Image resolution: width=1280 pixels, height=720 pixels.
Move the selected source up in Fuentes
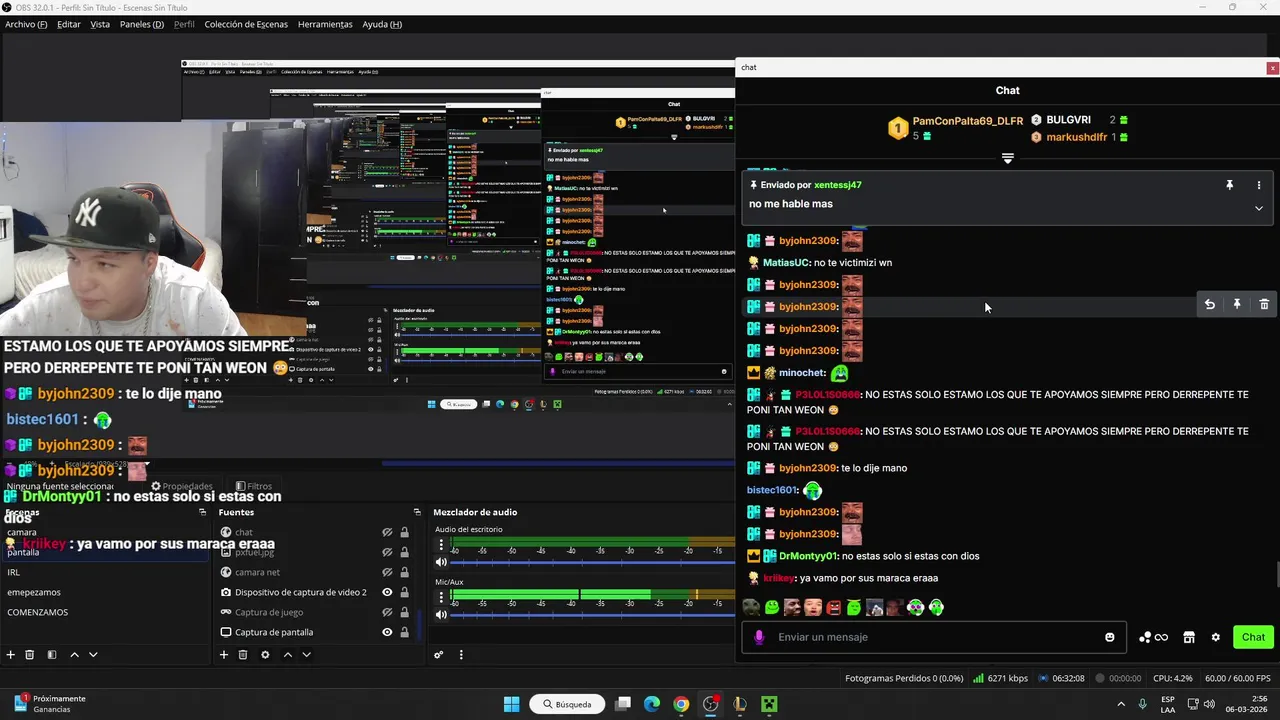tap(288, 655)
